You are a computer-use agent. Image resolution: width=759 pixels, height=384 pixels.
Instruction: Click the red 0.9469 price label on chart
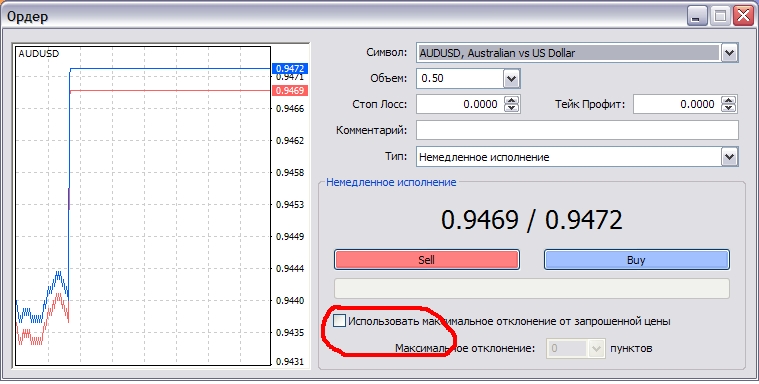pos(289,91)
